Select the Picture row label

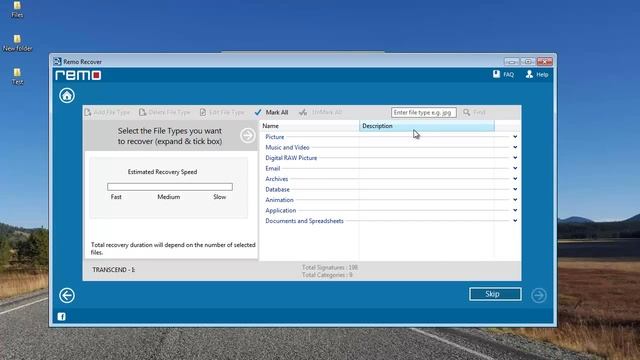[x=275, y=137]
